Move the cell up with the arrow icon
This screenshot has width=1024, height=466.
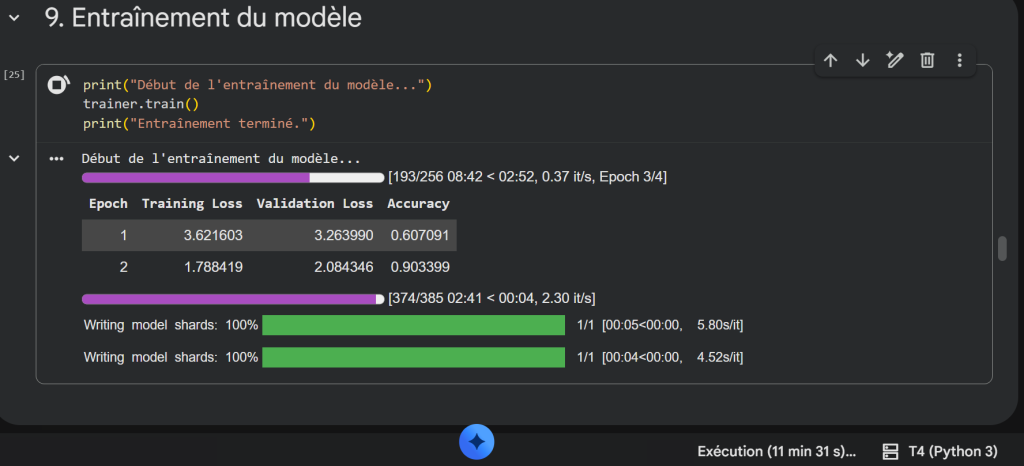click(x=830, y=61)
